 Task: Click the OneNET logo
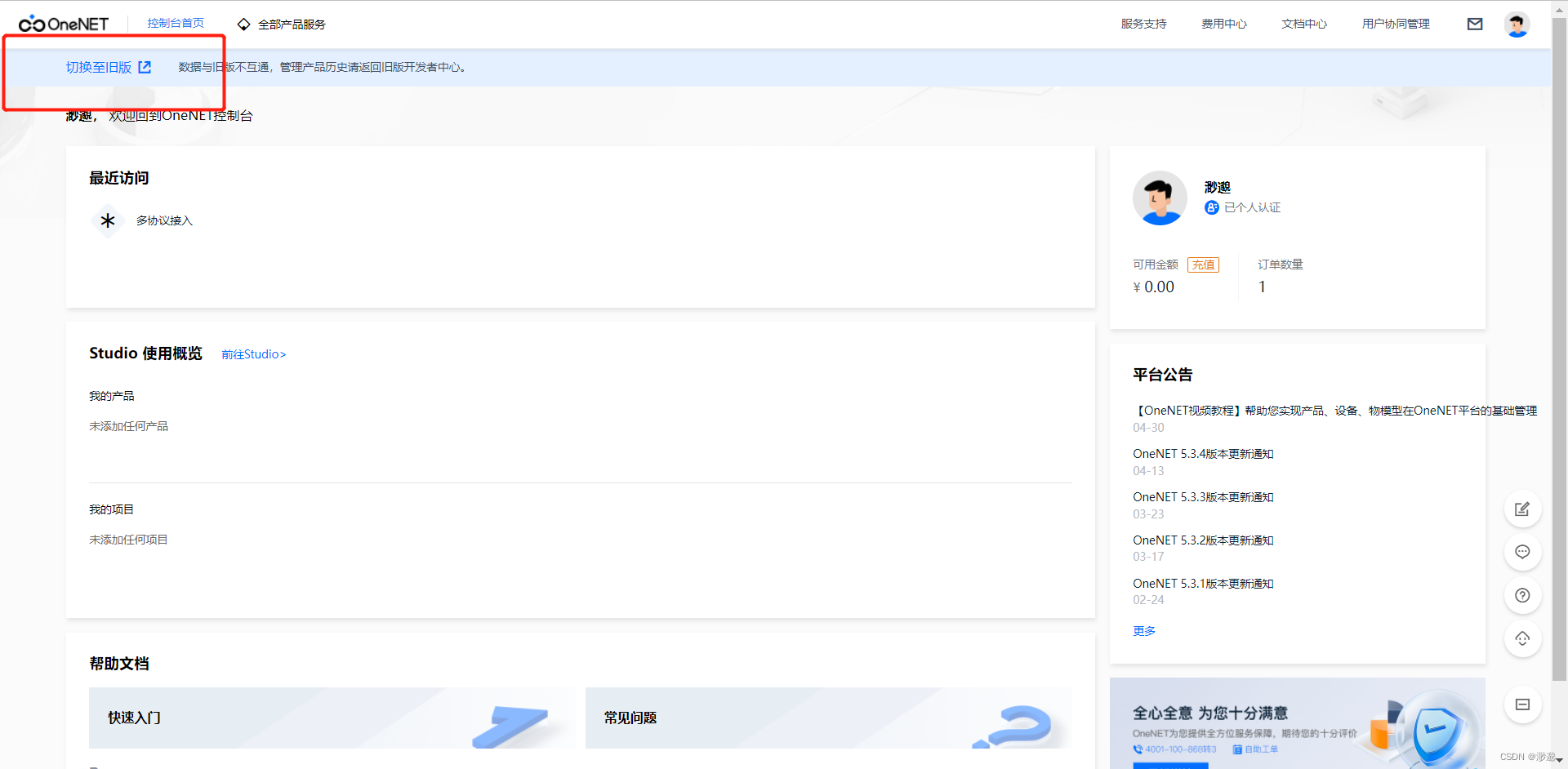coord(64,24)
